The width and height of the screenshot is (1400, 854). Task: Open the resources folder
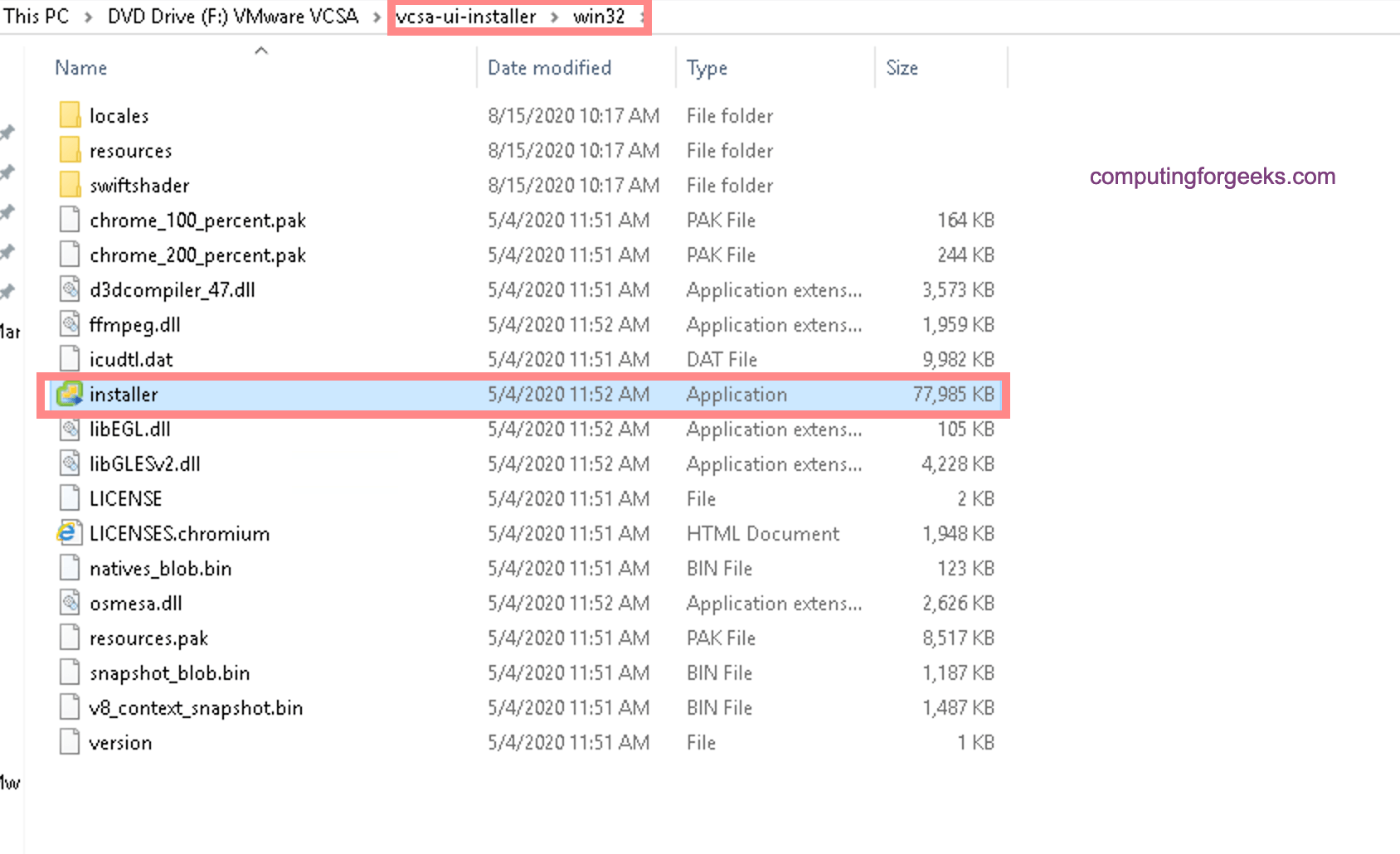130,150
